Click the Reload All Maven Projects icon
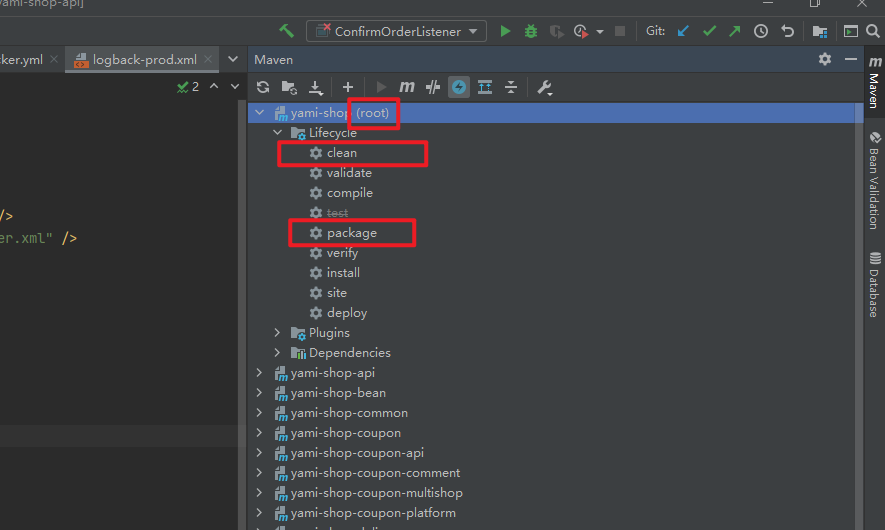 (x=263, y=88)
